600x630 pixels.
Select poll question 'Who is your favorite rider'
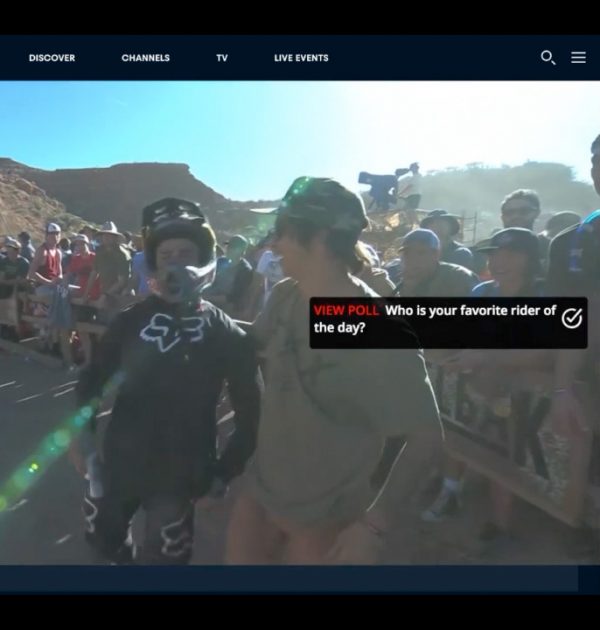[x=435, y=319]
